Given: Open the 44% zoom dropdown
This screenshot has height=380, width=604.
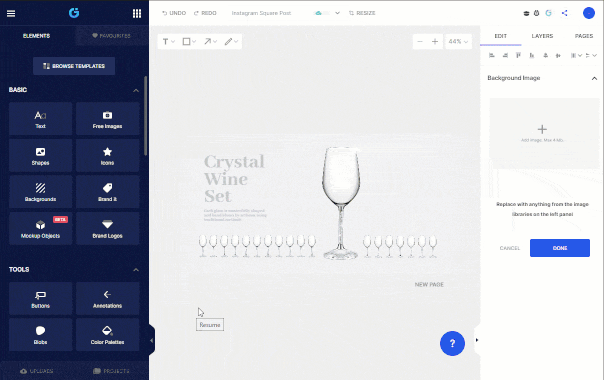Looking at the screenshot, I should (458, 42).
